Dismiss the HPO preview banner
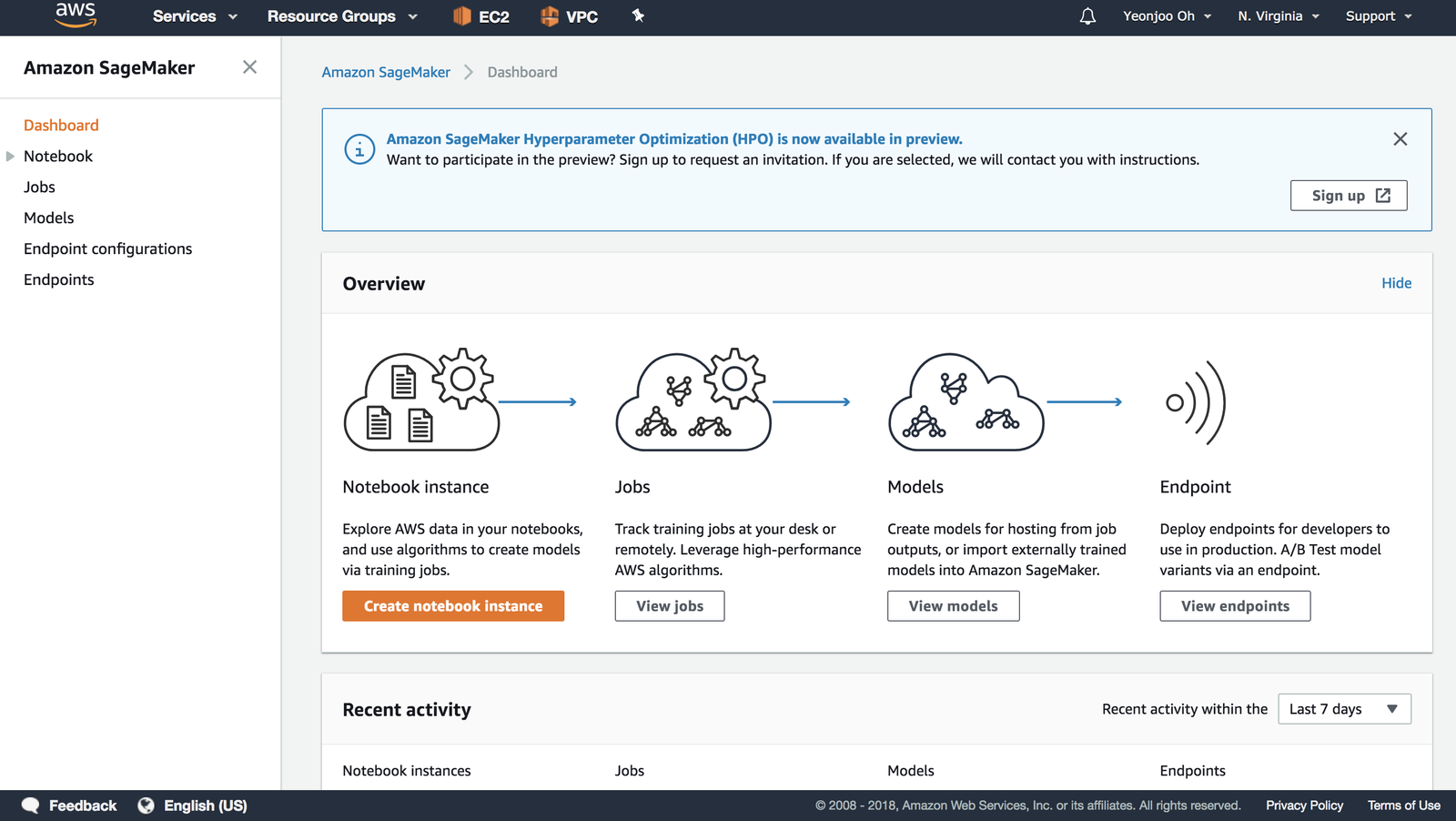The width and height of the screenshot is (1456, 821). point(1400,139)
